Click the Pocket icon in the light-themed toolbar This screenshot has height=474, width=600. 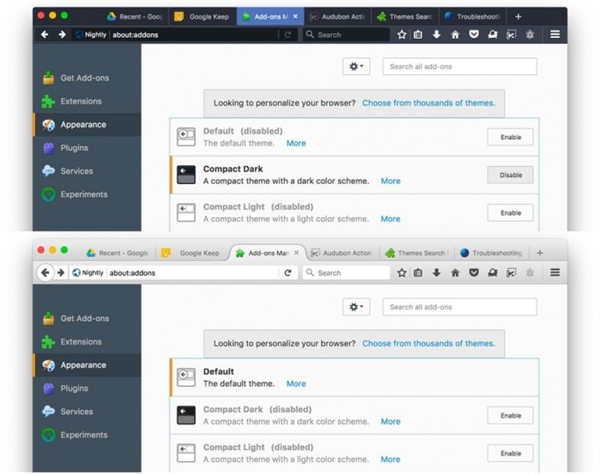coord(473,272)
